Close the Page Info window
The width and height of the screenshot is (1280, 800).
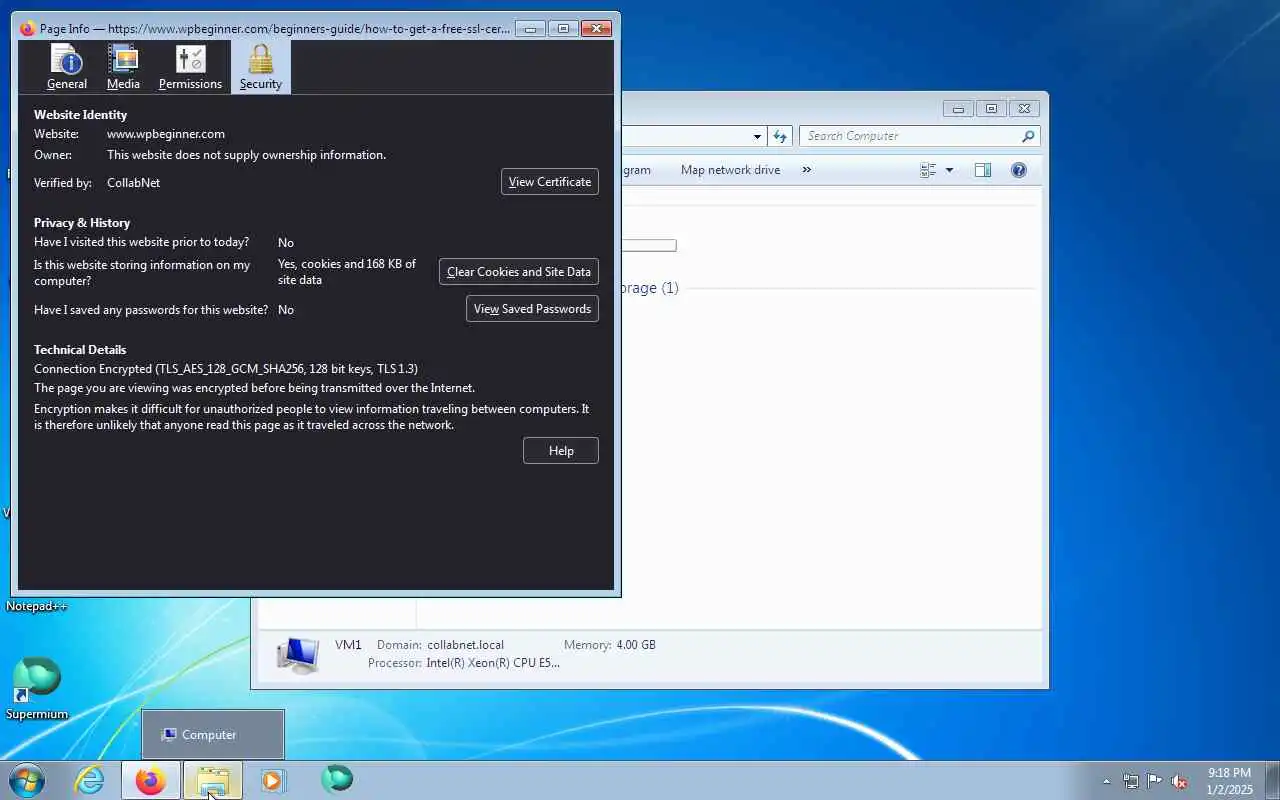click(597, 29)
